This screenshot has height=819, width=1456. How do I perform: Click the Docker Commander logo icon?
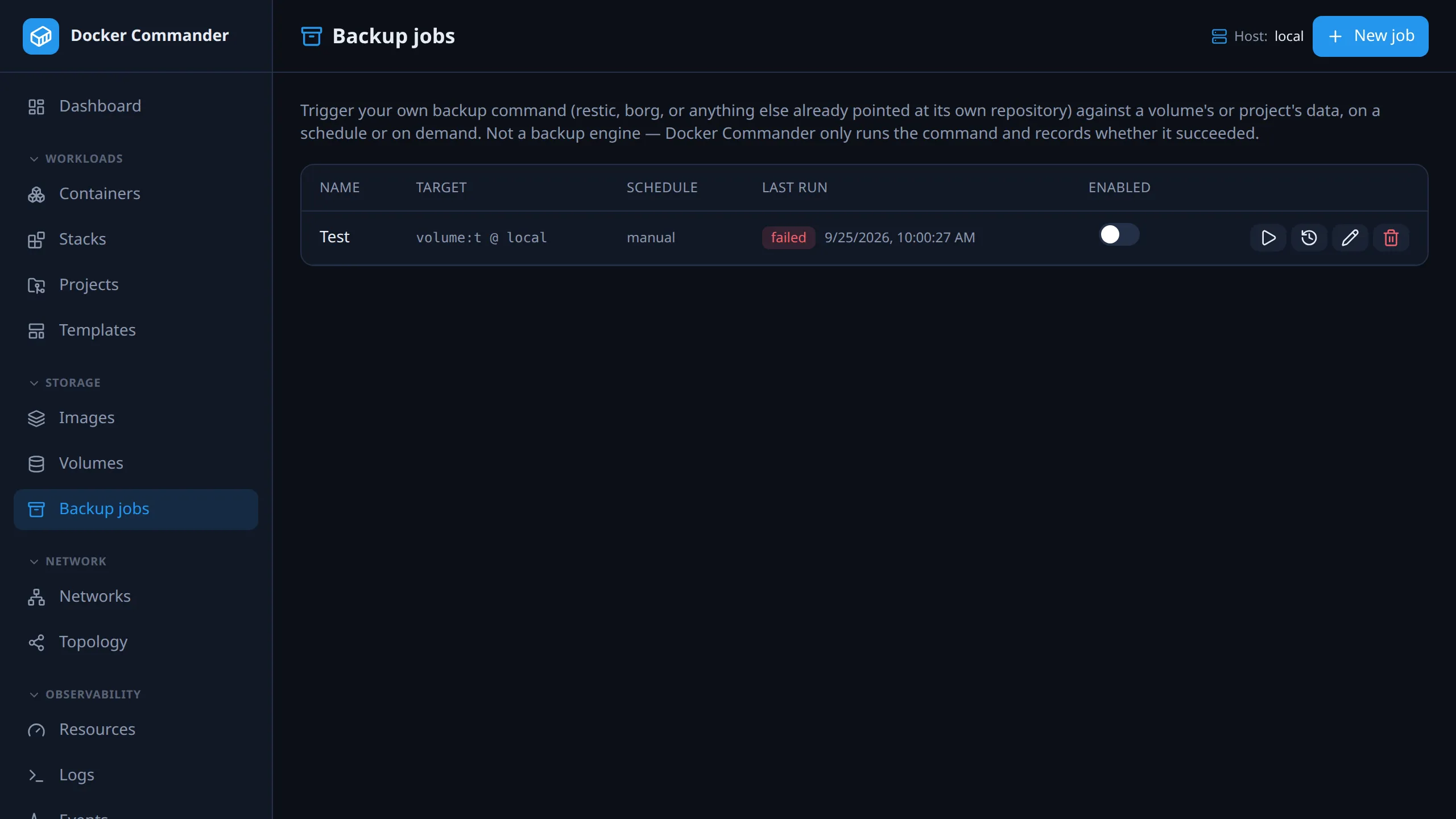tap(41, 36)
